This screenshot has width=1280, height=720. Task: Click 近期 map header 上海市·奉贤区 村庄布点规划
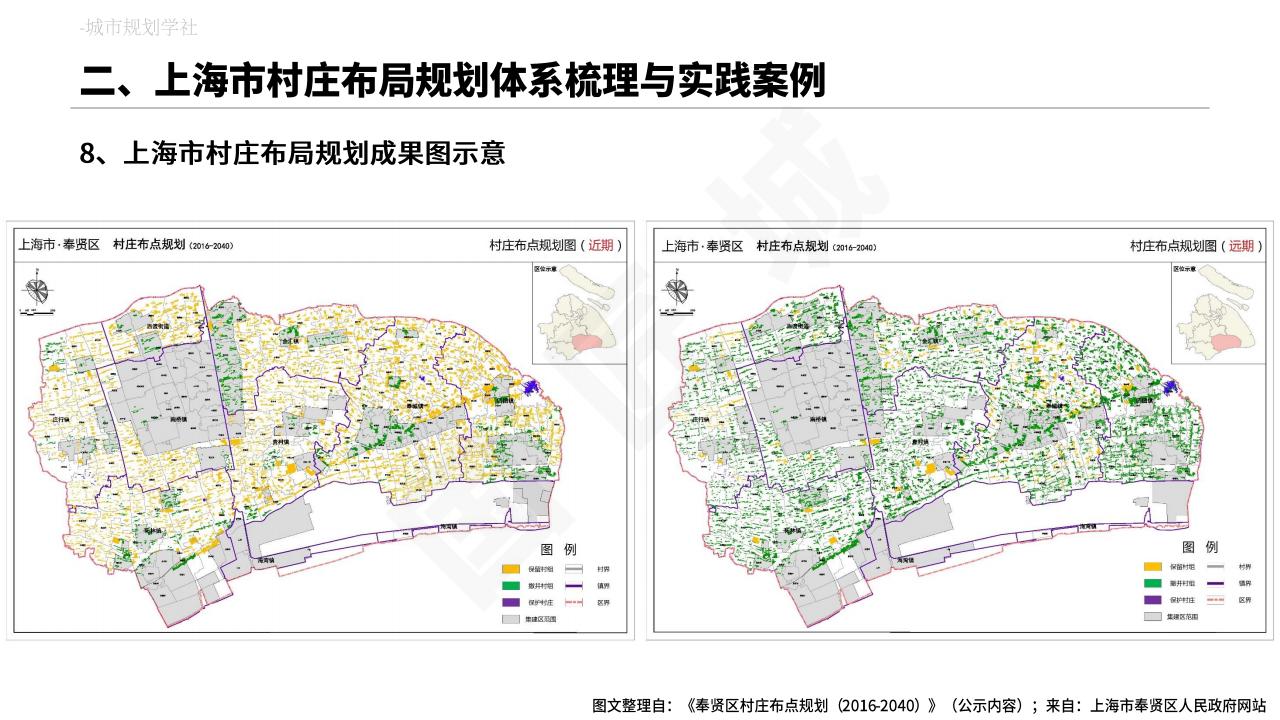125,245
